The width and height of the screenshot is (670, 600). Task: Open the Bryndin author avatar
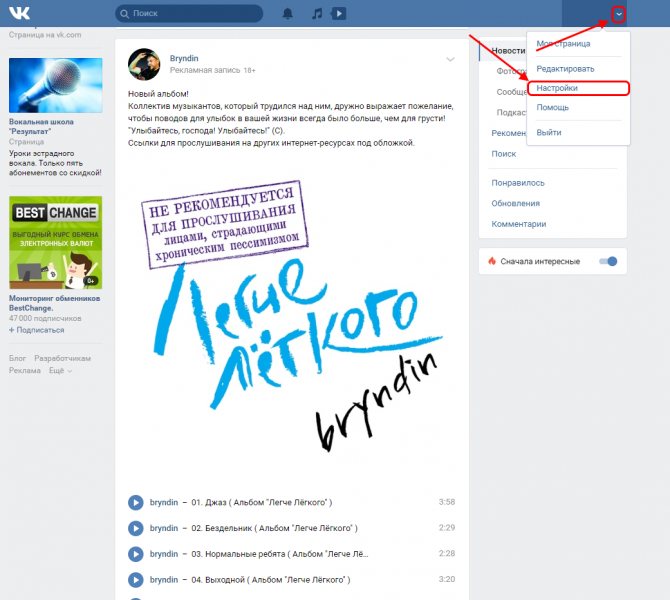tap(144, 64)
